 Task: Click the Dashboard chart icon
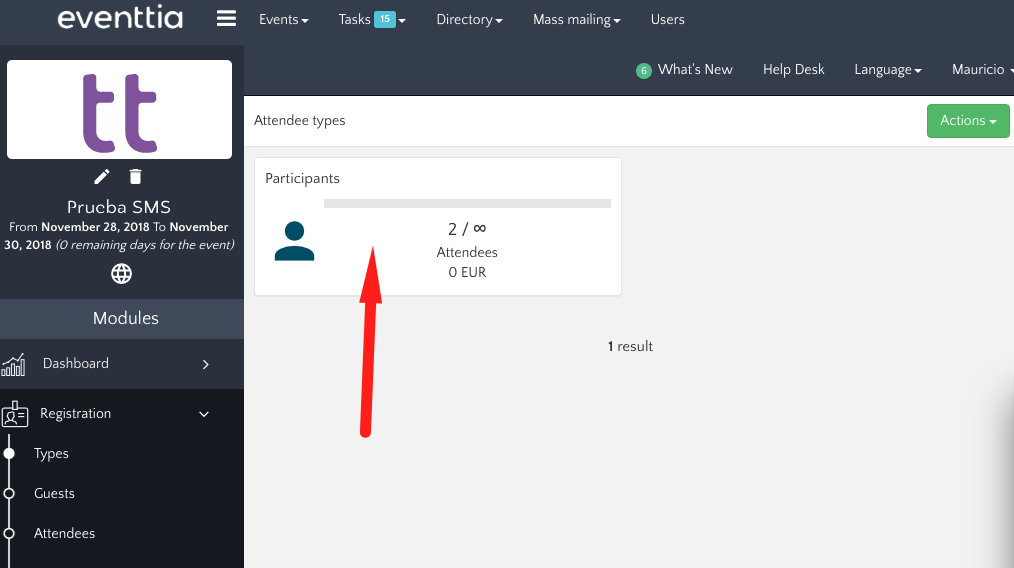pyautogui.click(x=14, y=364)
